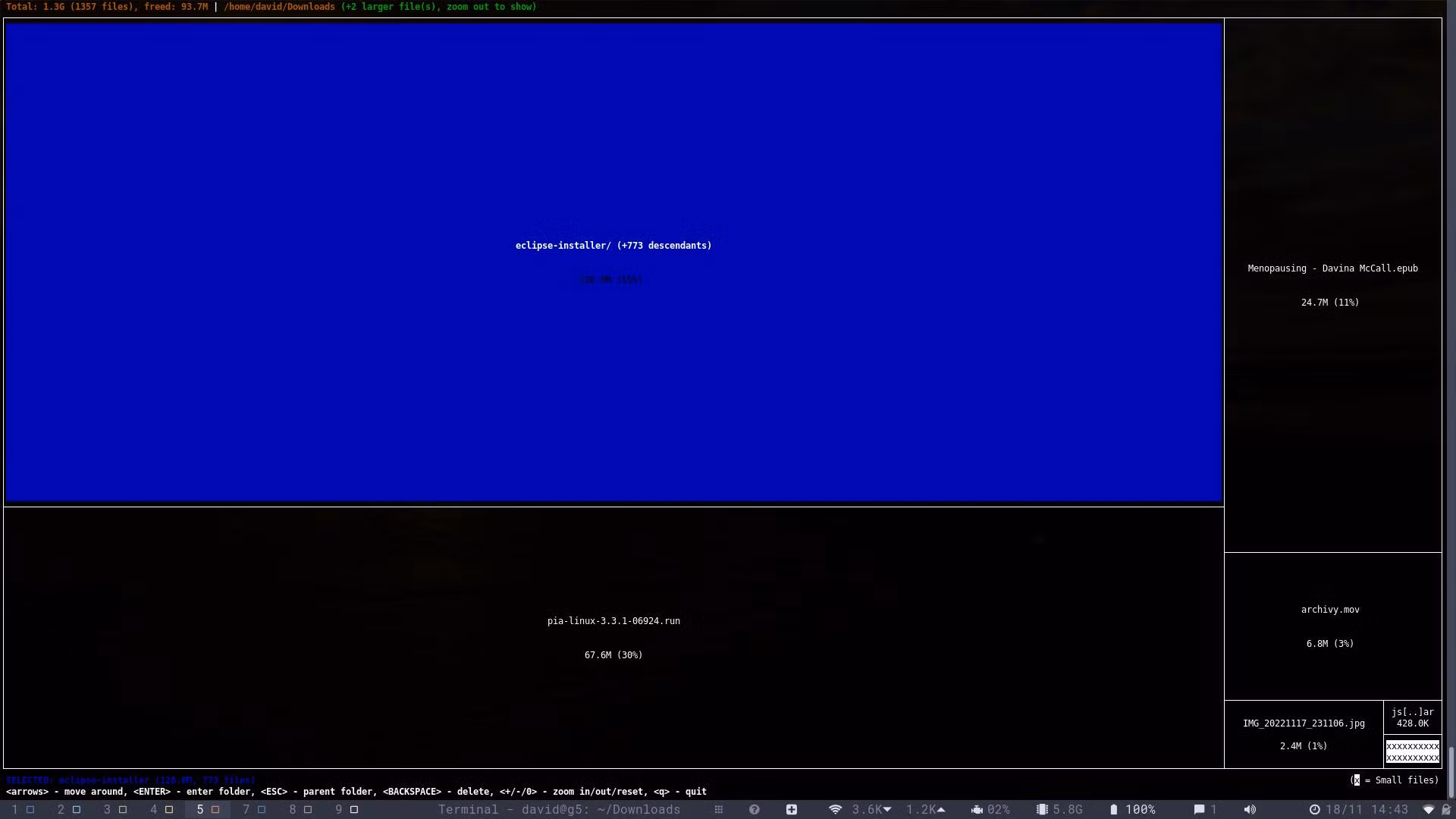Select the eclipse-installer folder block
This screenshot has height=819, width=1456.
(x=613, y=262)
